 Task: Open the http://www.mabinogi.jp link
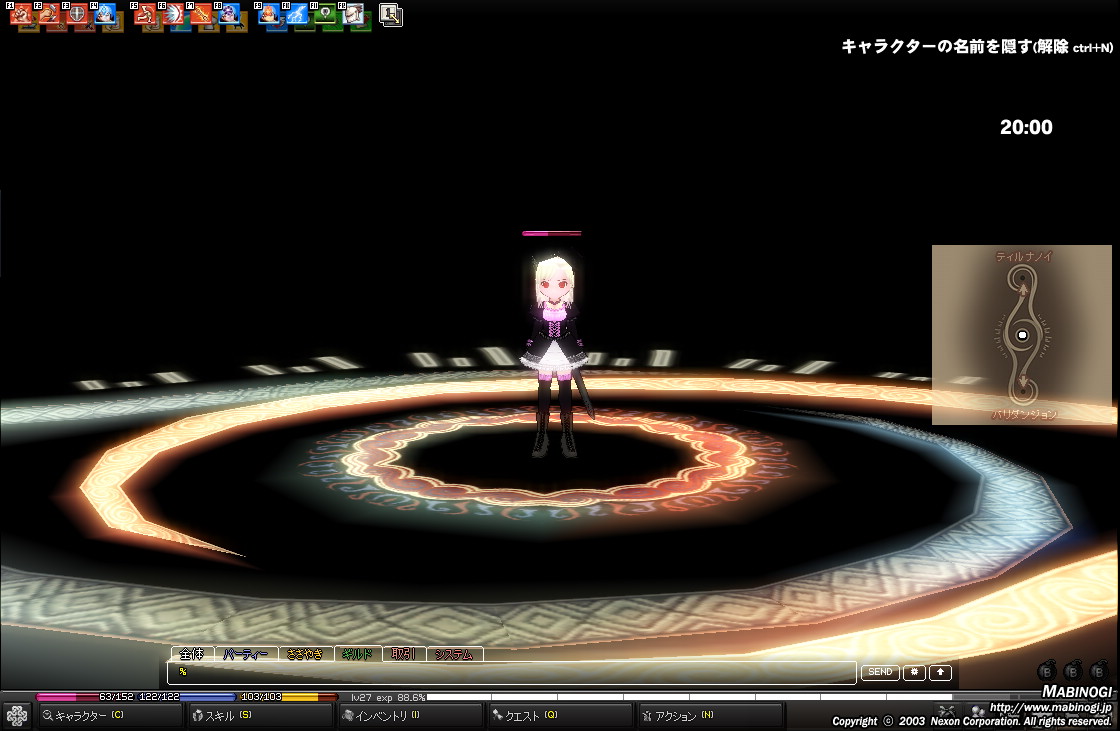pos(1050,707)
